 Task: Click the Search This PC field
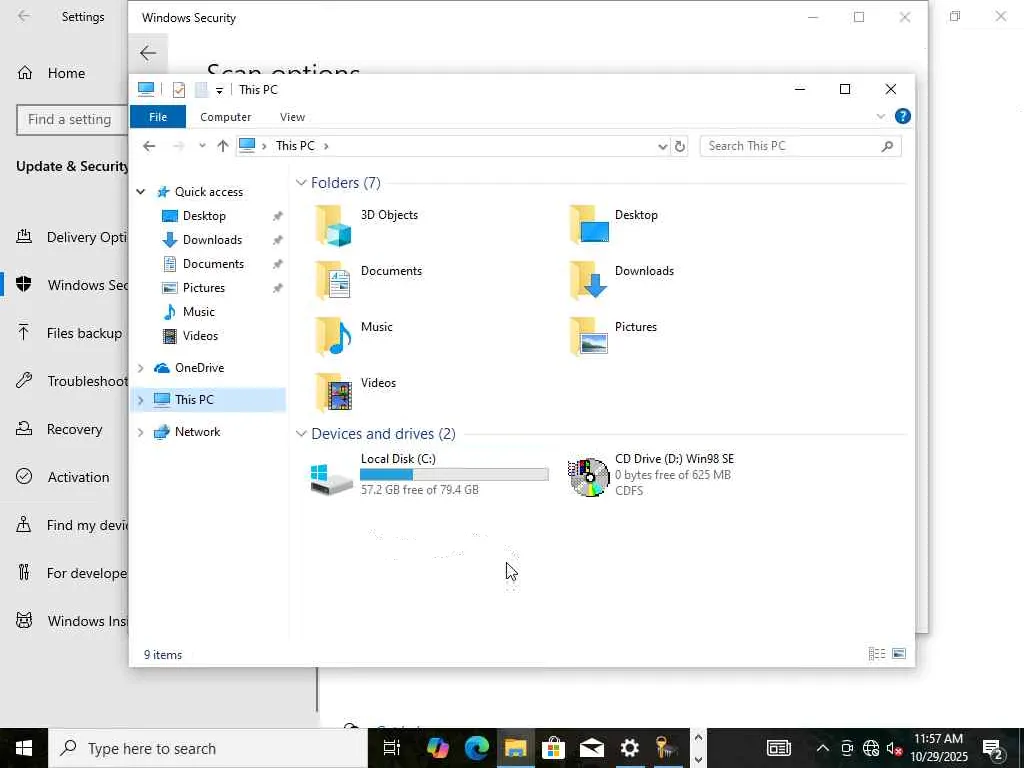[x=800, y=146]
